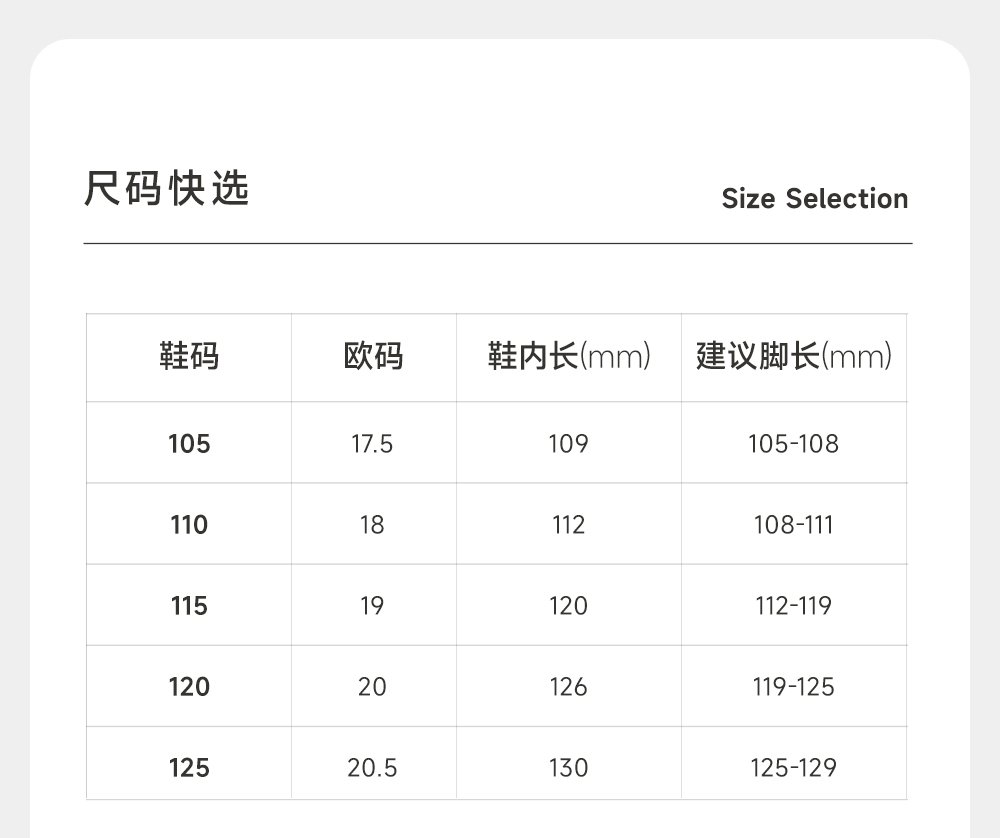Select the inner length 109 cell
1000x838 pixels.
(568, 443)
